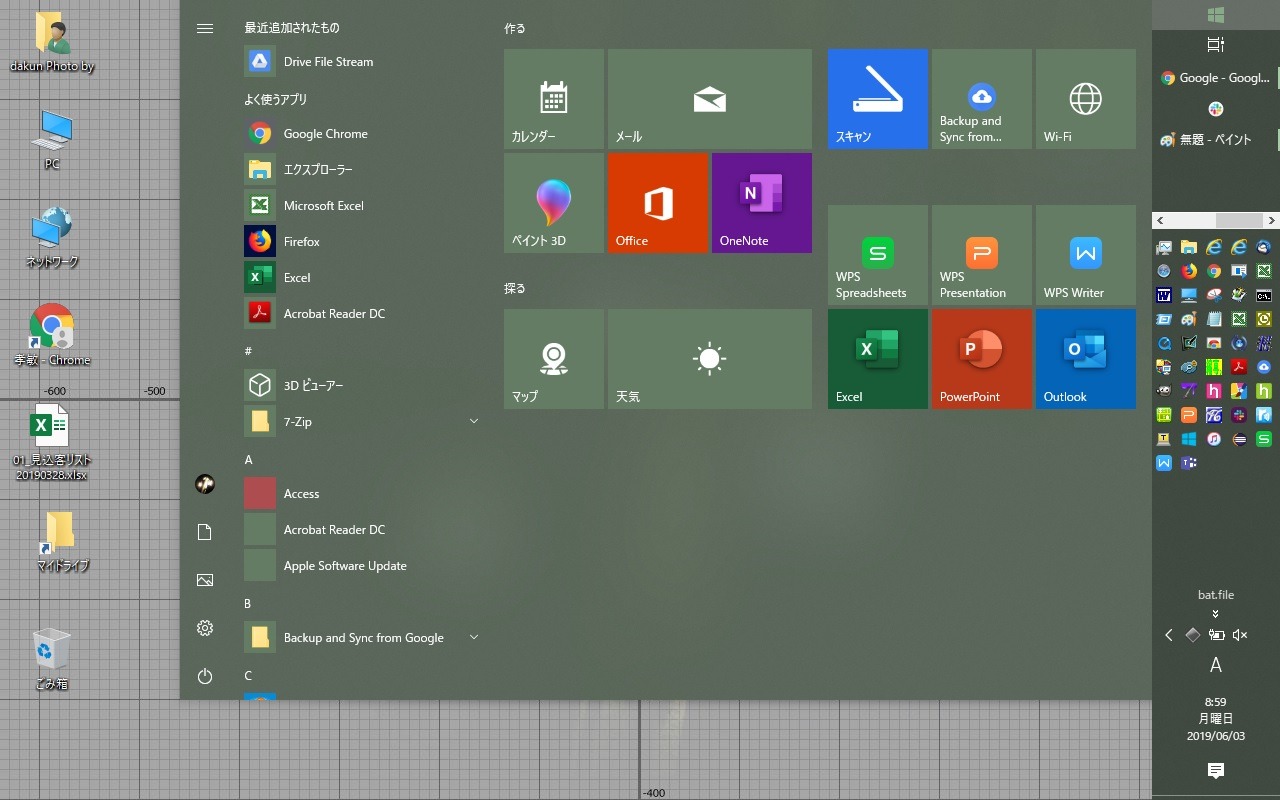Expand the Start menu hamburger button

pyautogui.click(x=205, y=28)
